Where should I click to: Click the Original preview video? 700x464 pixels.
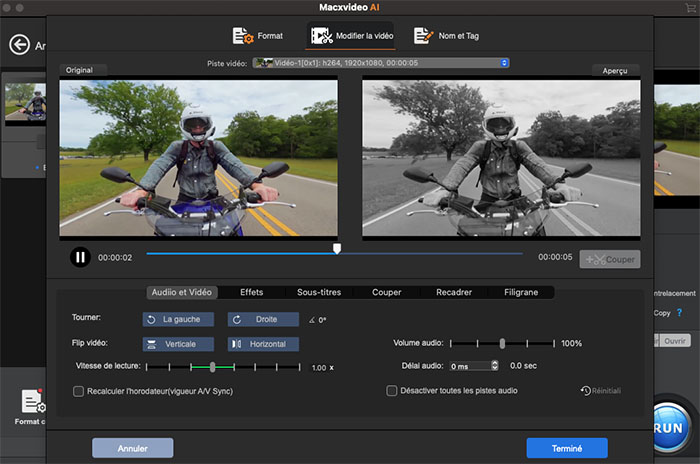point(199,158)
